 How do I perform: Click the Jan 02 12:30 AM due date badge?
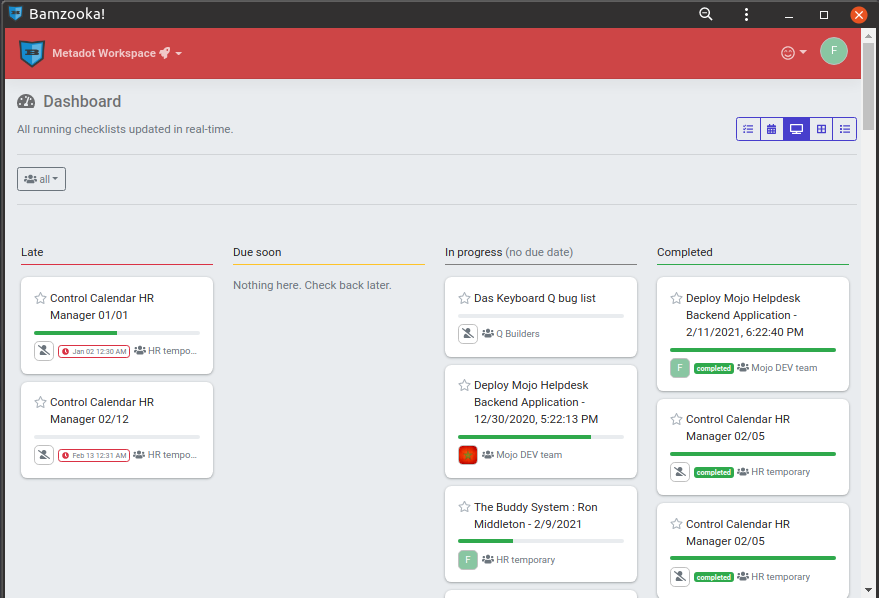pyautogui.click(x=94, y=350)
